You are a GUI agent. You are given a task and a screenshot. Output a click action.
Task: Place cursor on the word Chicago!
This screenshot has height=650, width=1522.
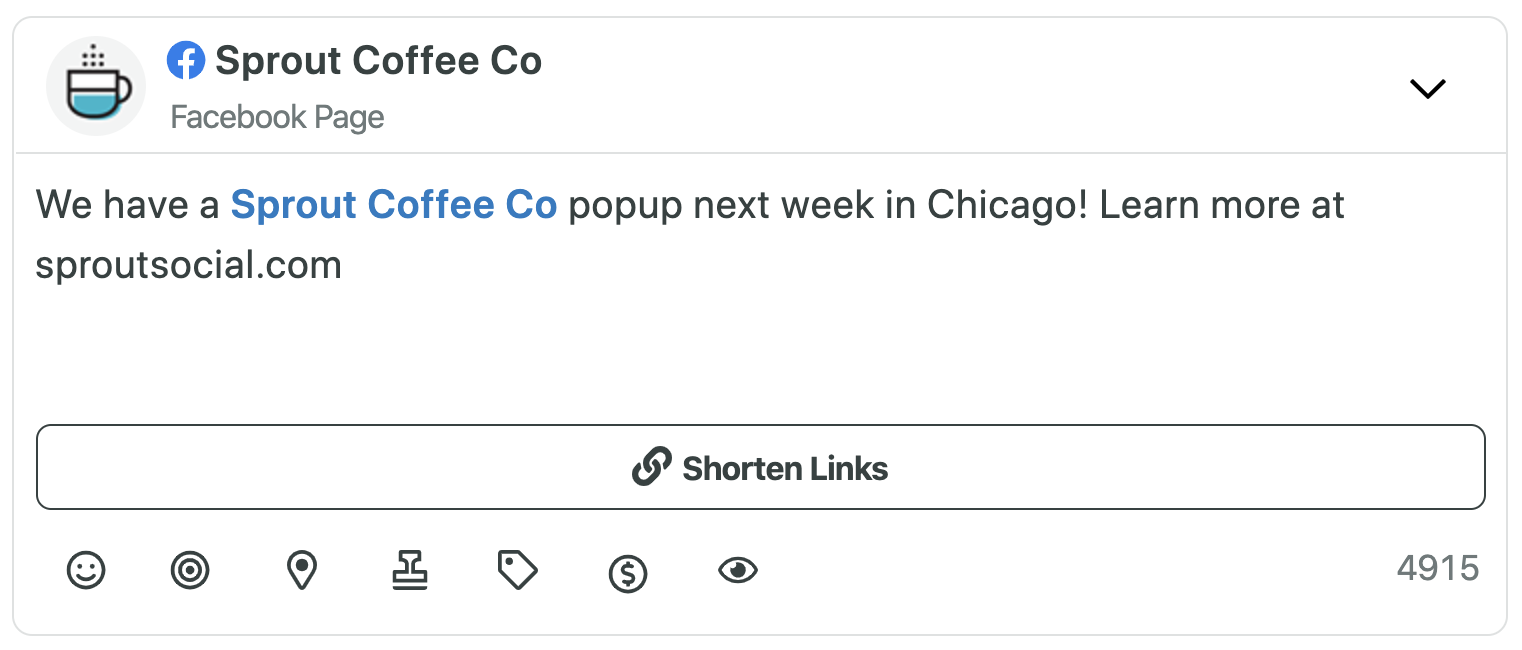point(1007,205)
